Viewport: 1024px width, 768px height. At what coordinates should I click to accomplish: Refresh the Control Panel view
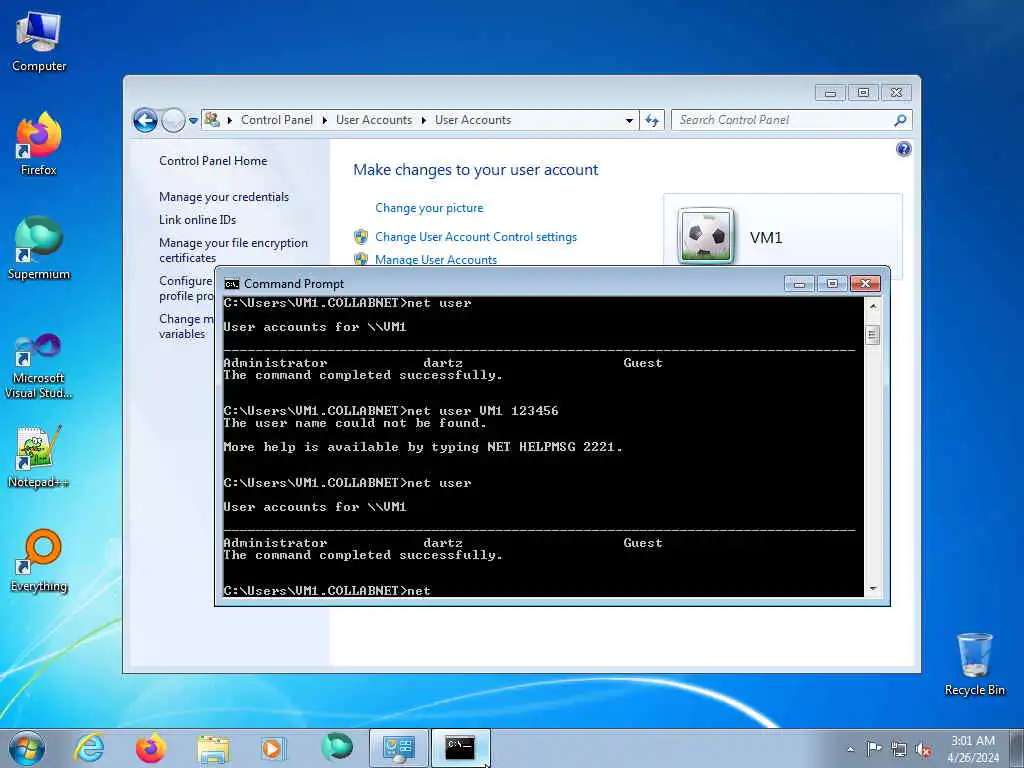click(652, 120)
